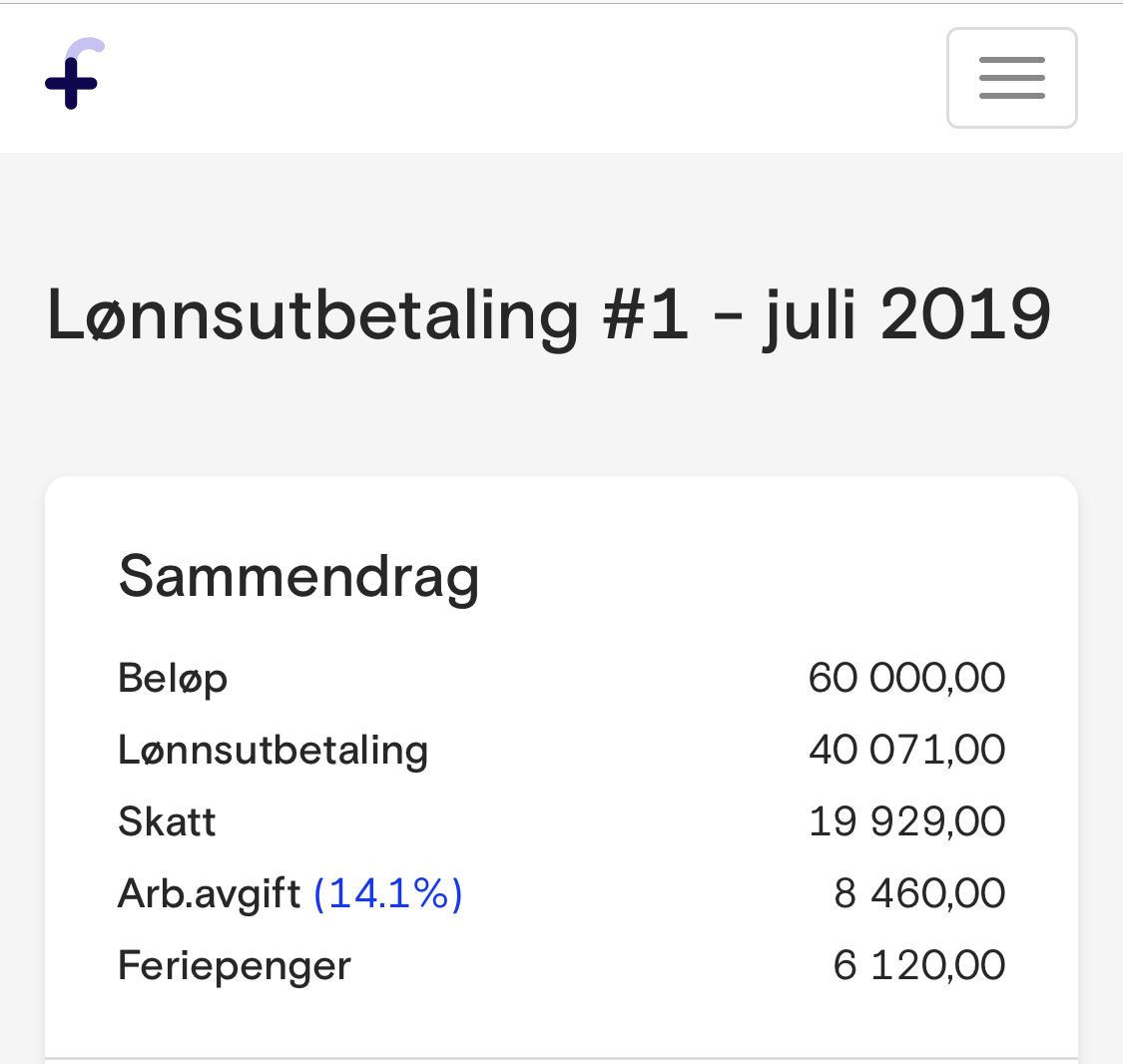Open the hamburger navigation menu
This screenshot has width=1123, height=1064.
1011,78
